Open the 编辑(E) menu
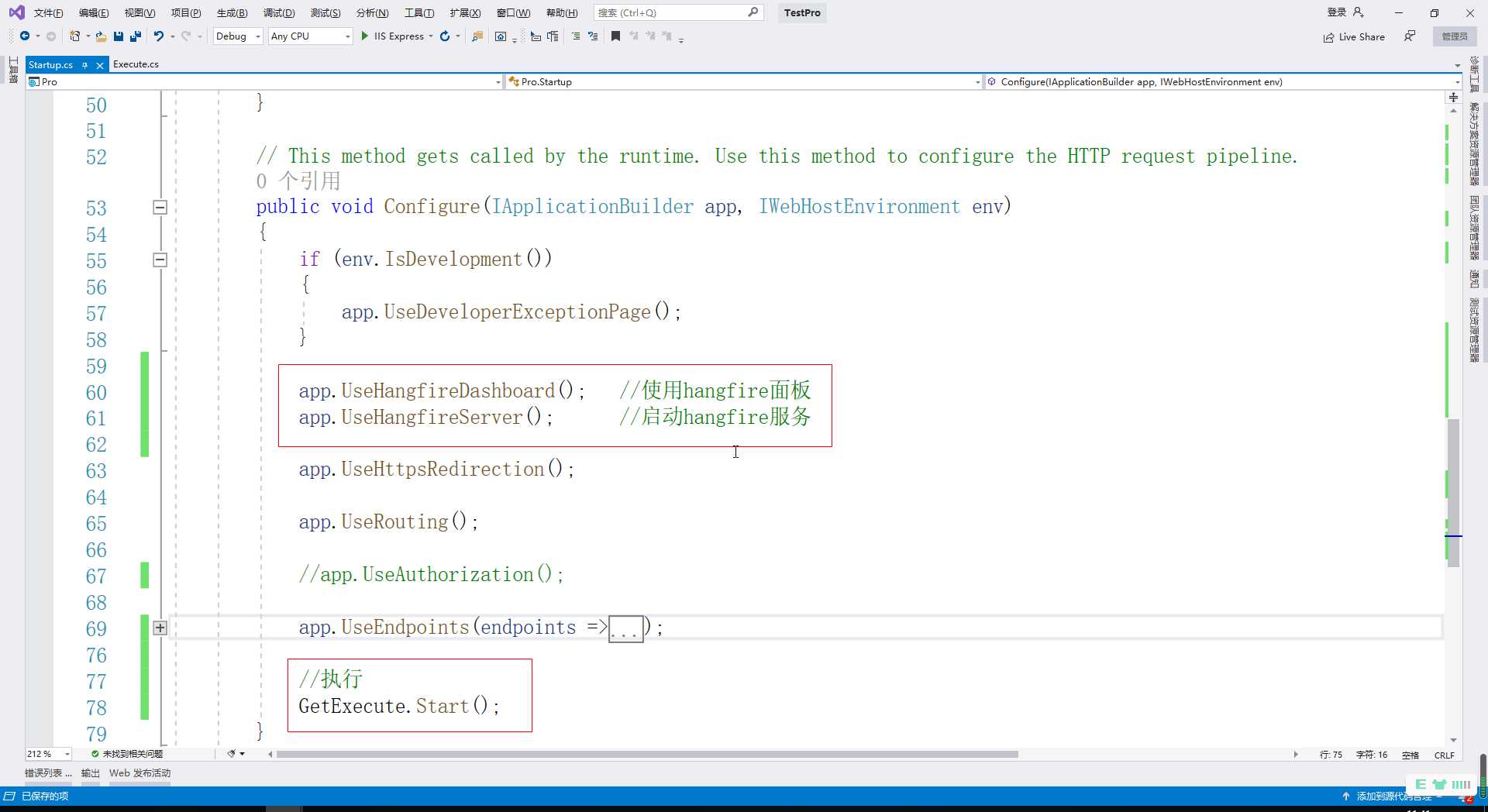 pos(94,12)
